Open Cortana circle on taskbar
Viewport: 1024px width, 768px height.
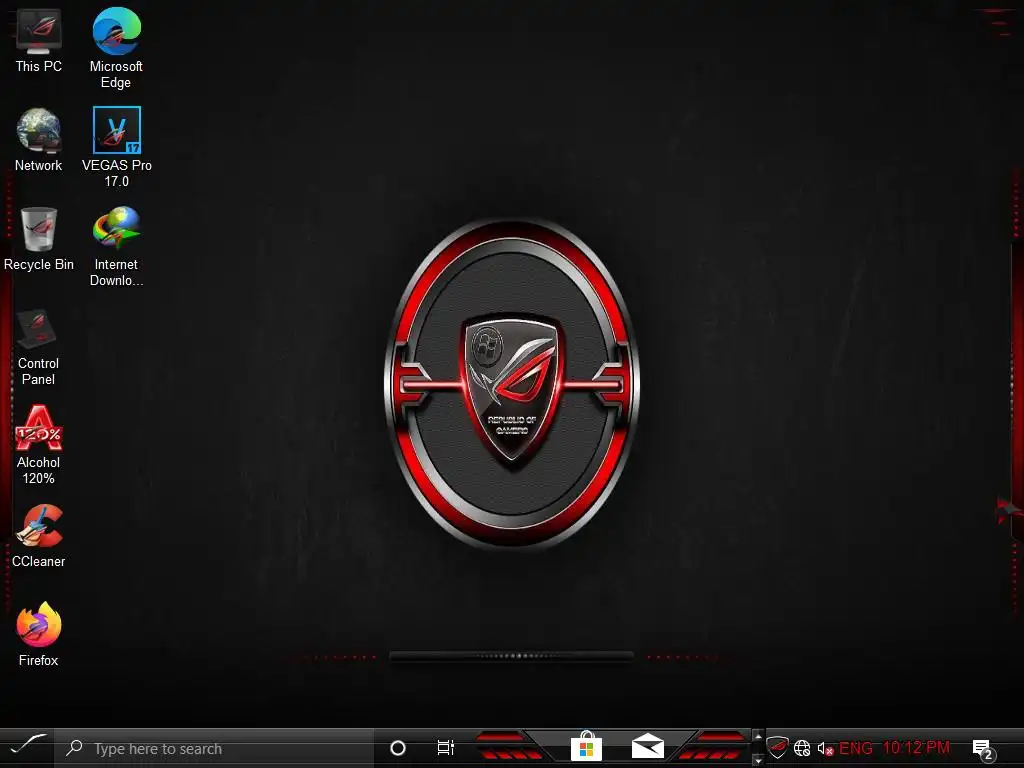[x=397, y=748]
